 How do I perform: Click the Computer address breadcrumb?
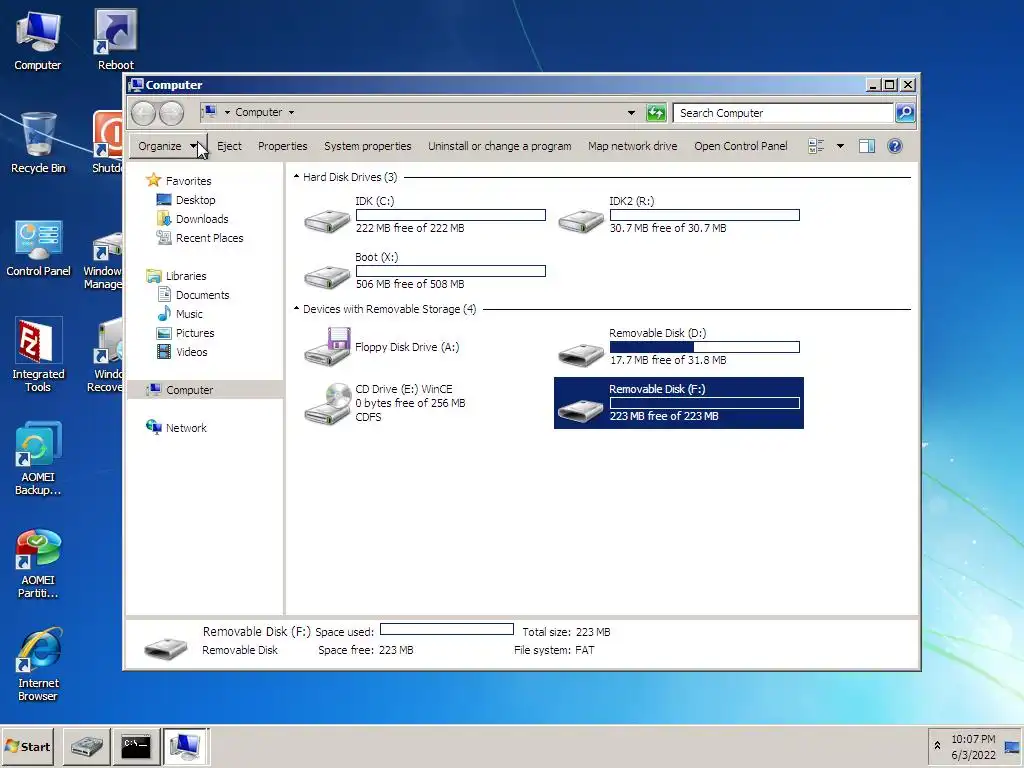[x=259, y=112]
